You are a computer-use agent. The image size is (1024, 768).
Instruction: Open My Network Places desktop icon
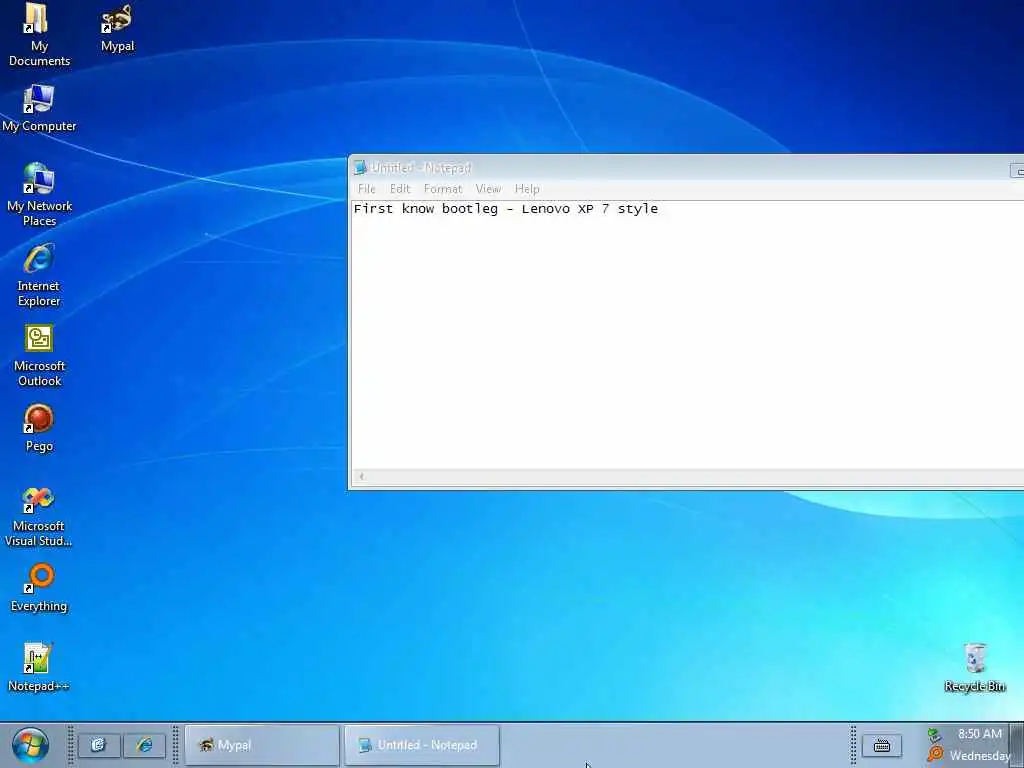coord(39,195)
